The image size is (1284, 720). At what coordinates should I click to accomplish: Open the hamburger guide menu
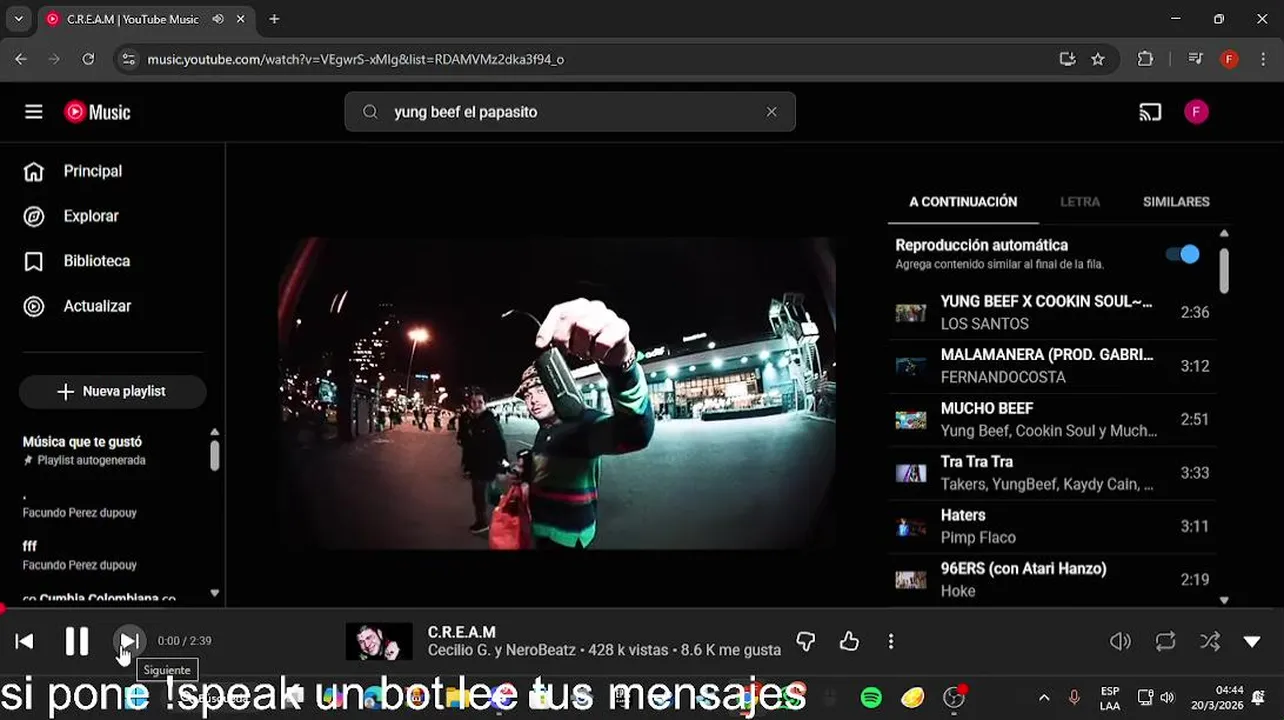click(x=34, y=112)
